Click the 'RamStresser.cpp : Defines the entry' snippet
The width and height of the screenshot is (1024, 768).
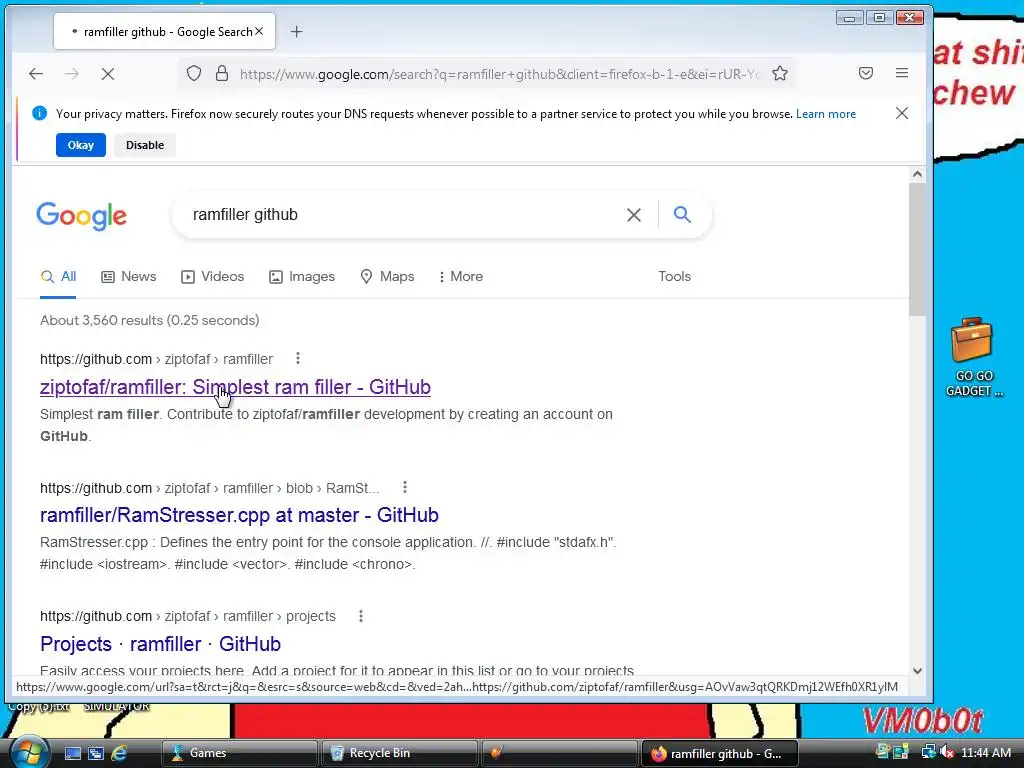point(328,553)
